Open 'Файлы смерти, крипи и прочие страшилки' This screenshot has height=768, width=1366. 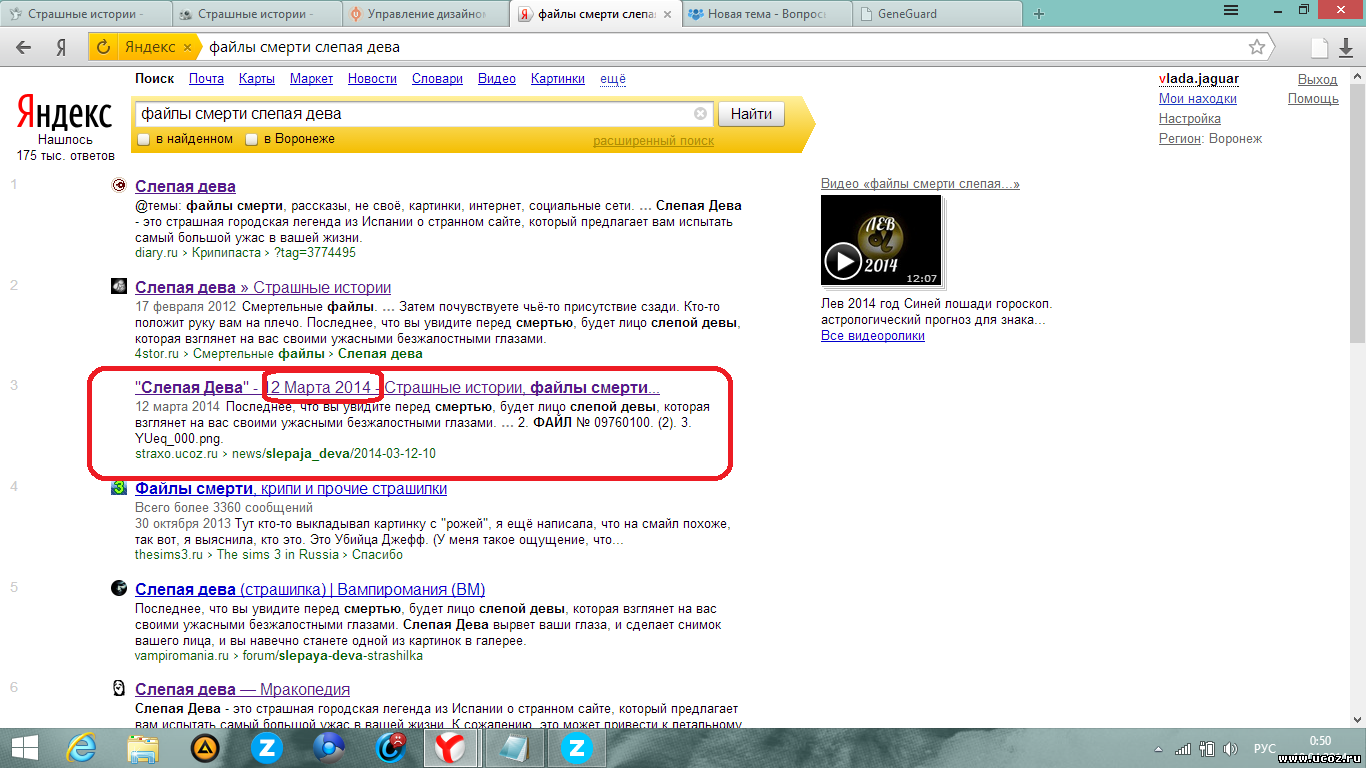click(291, 488)
